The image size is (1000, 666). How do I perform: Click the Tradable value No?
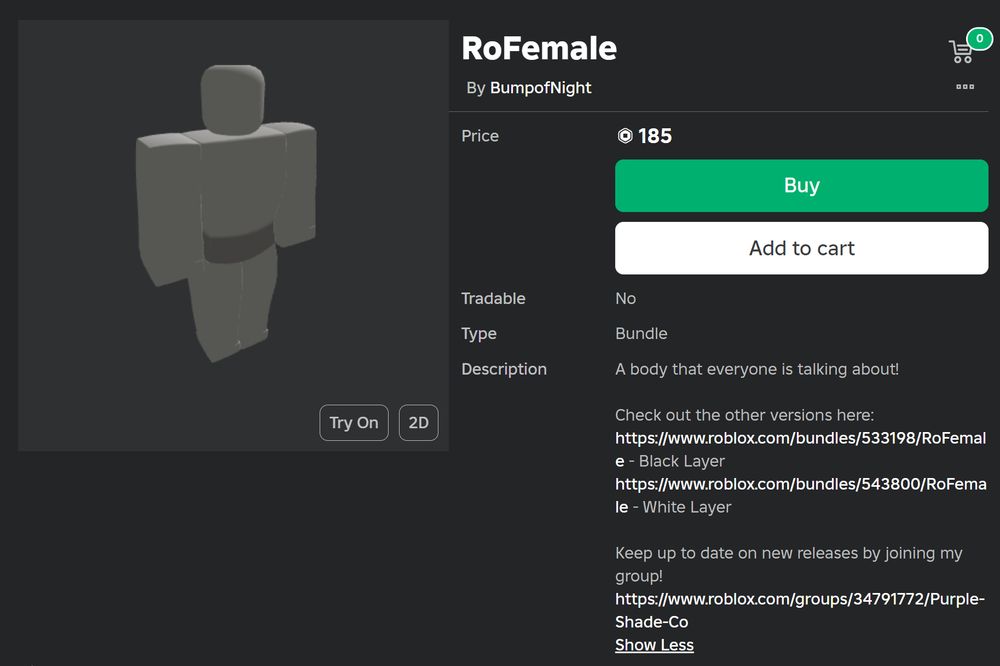(x=626, y=299)
